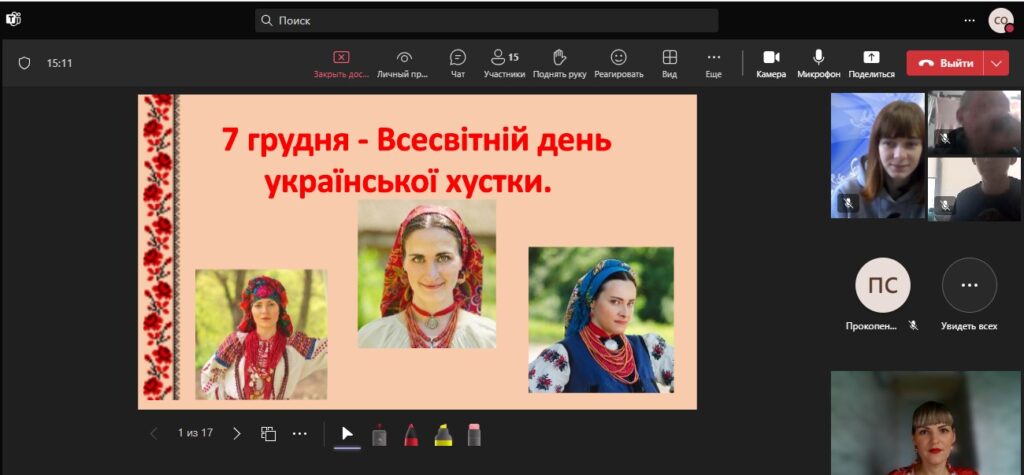Toggle private view (Личный просмотр)
Viewport: 1024px width, 475px height.
tap(403, 63)
